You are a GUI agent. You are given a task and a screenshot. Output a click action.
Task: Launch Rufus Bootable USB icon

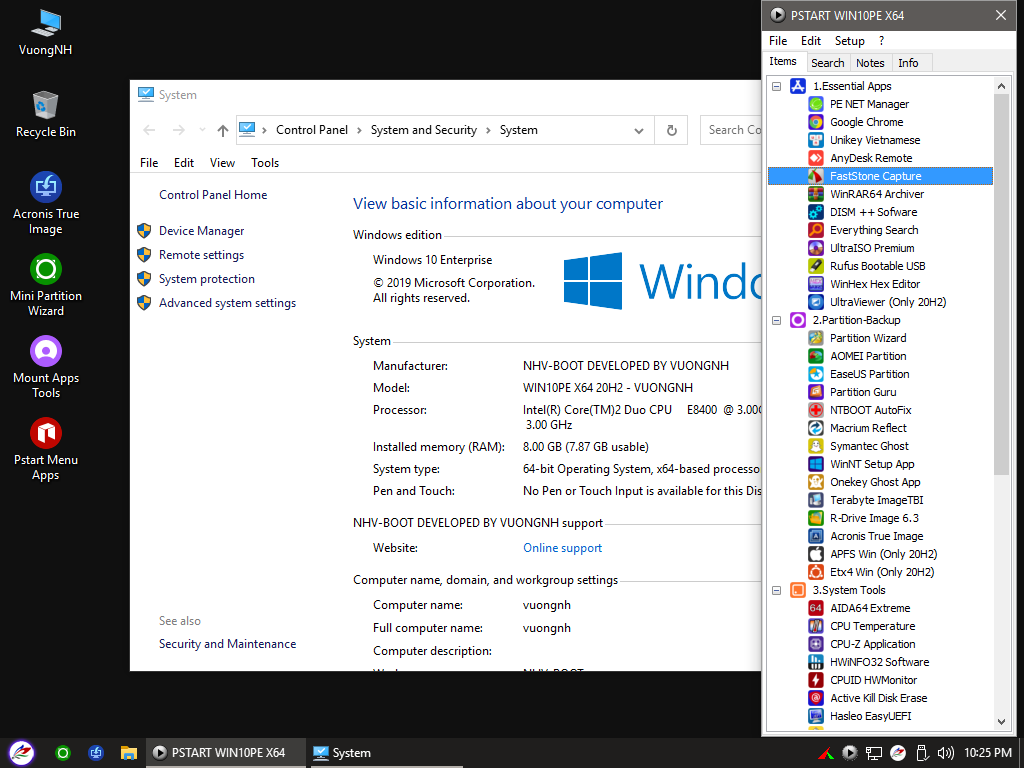[816, 266]
